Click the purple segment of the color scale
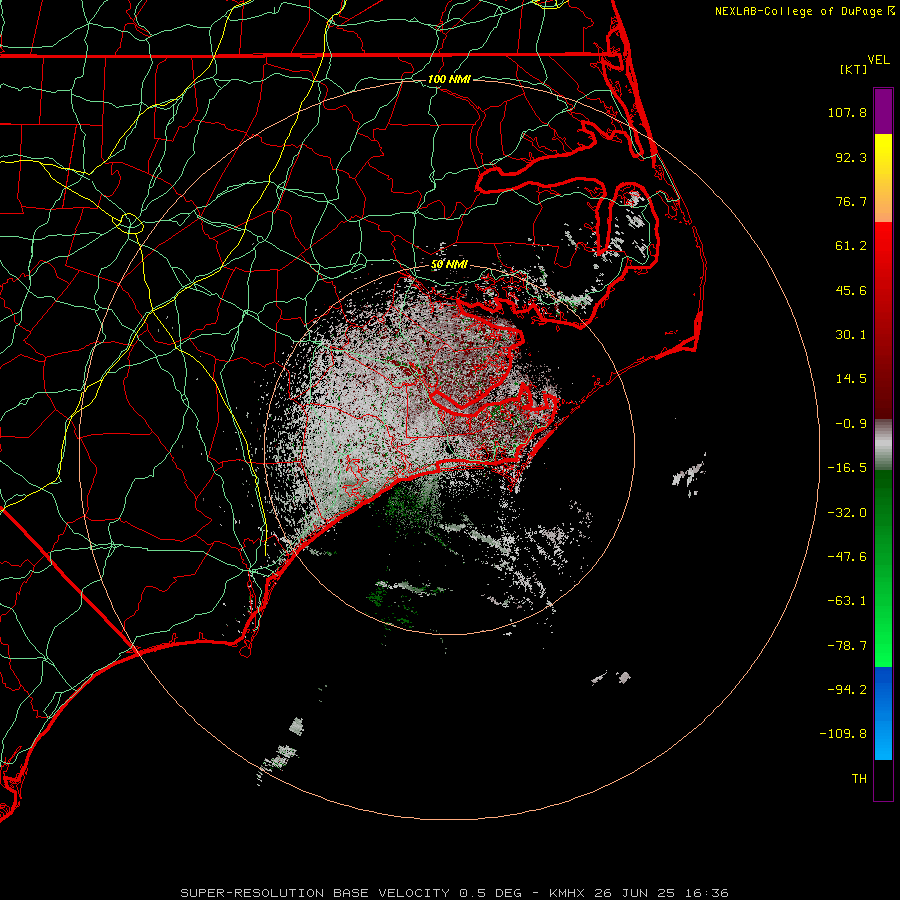The height and width of the screenshot is (900, 900). [x=883, y=112]
